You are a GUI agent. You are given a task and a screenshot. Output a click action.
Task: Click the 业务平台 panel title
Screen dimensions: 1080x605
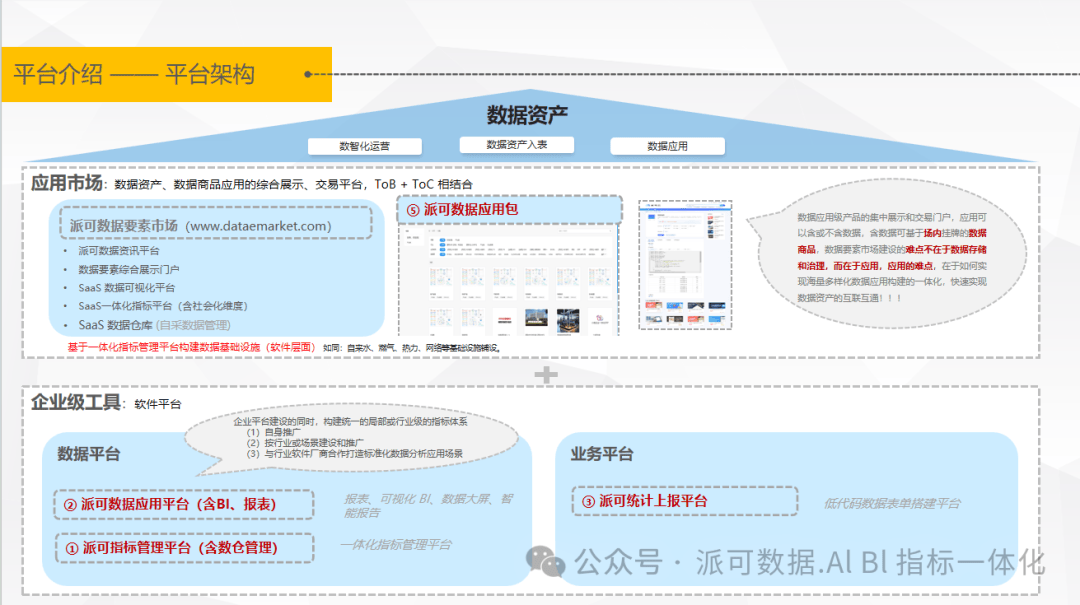pyautogui.click(x=602, y=454)
